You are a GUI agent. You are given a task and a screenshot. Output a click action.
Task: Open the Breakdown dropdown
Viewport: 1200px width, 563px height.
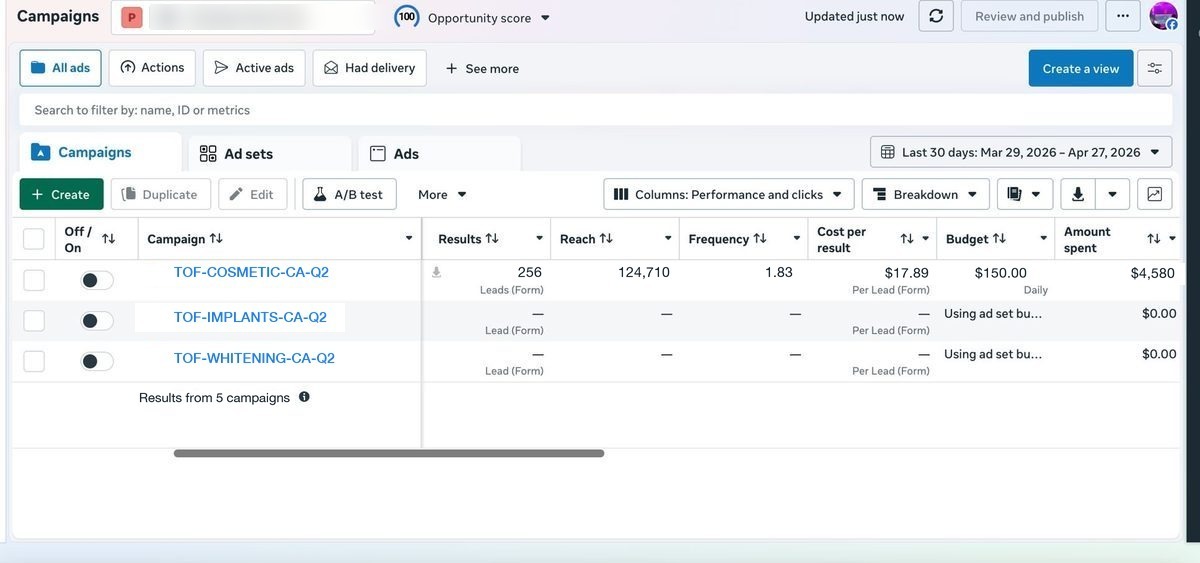926,194
